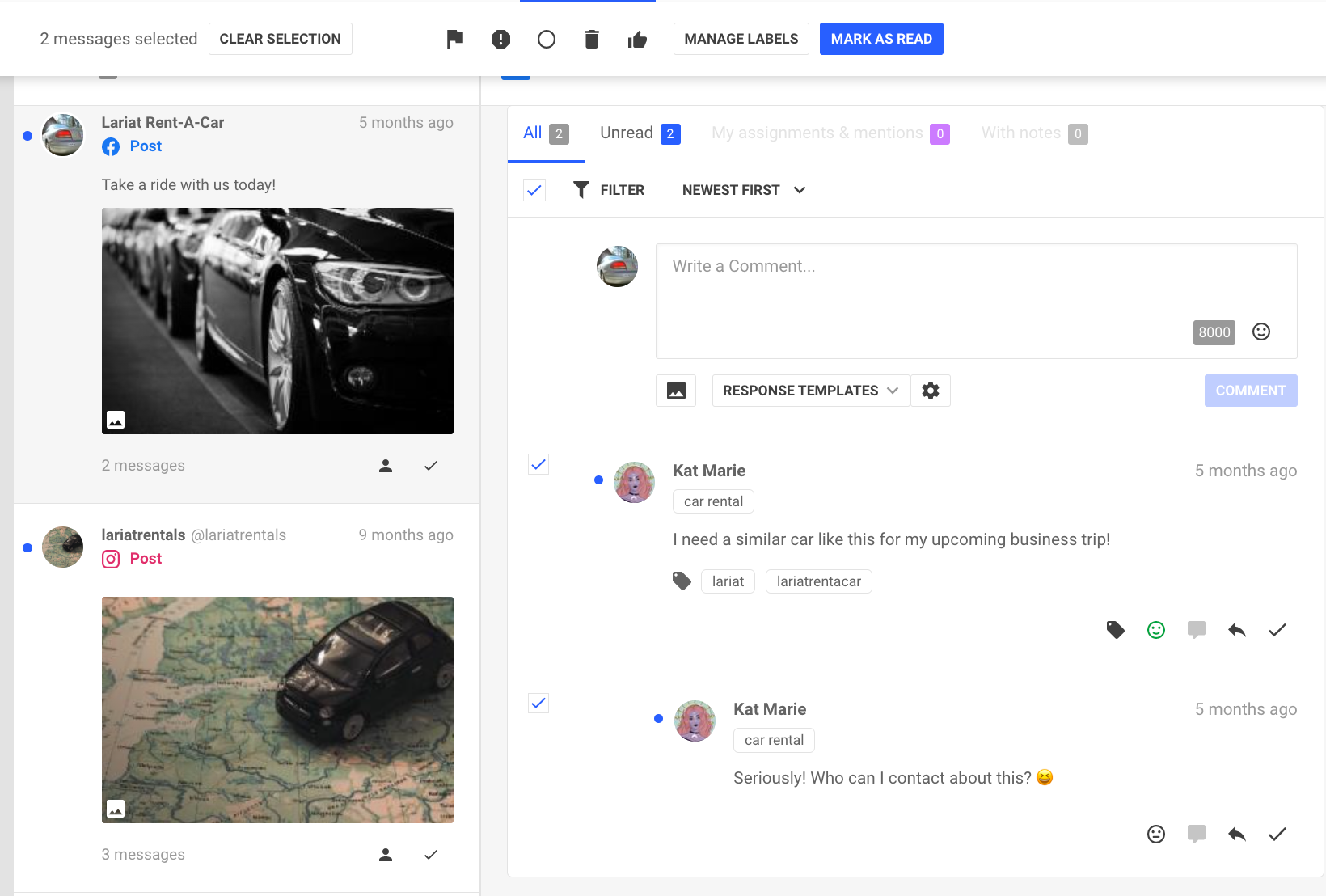This screenshot has width=1326, height=896.
Task: Mark 'Seriously!' comment as done
Action: pyautogui.click(x=1277, y=834)
